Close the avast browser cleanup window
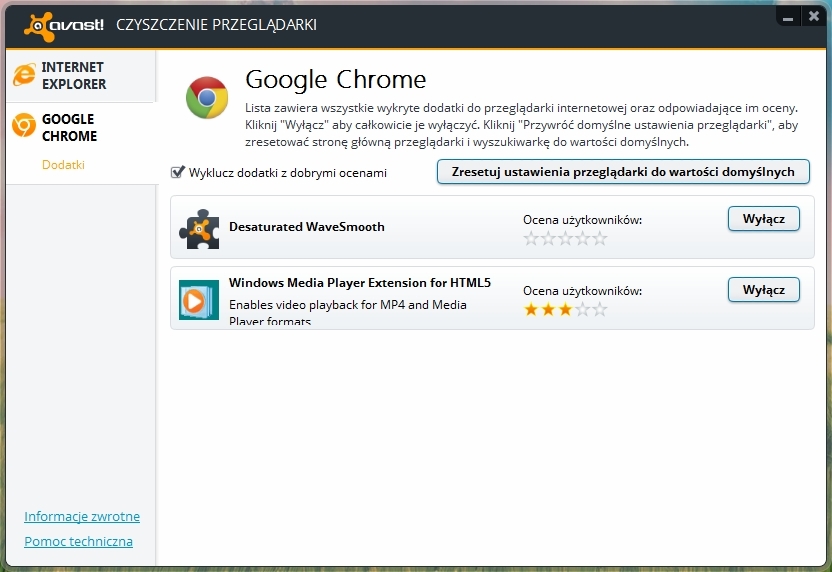Screen dimensions: 832x572 [813, 16]
